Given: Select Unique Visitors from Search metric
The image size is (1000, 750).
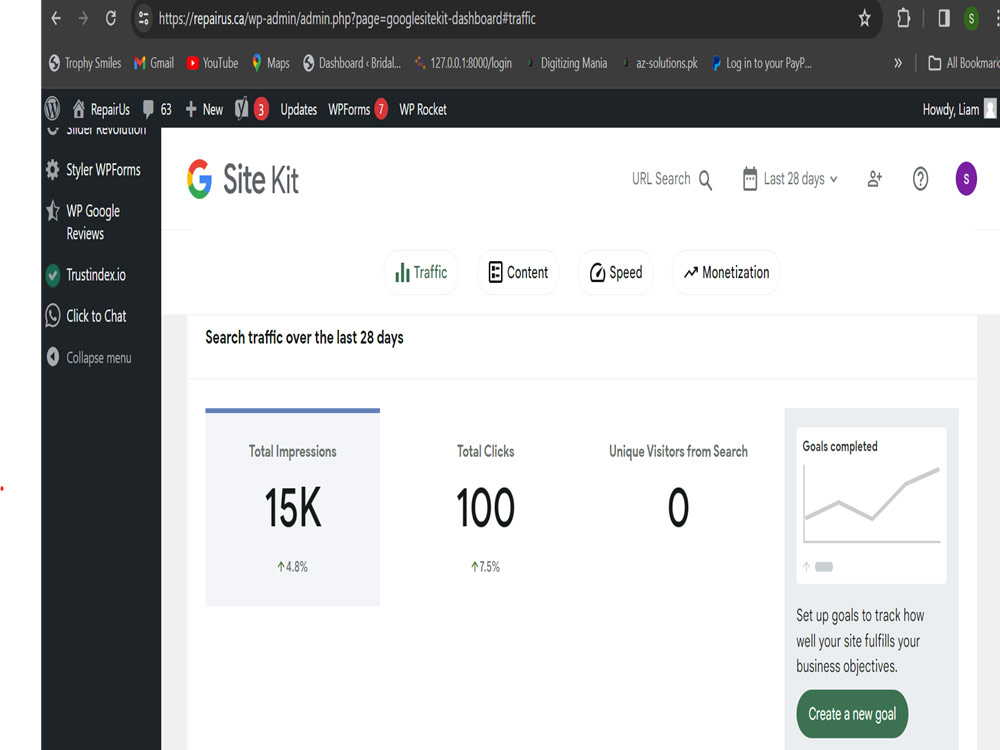Looking at the screenshot, I should pyautogui.click(x=678, y=507).
